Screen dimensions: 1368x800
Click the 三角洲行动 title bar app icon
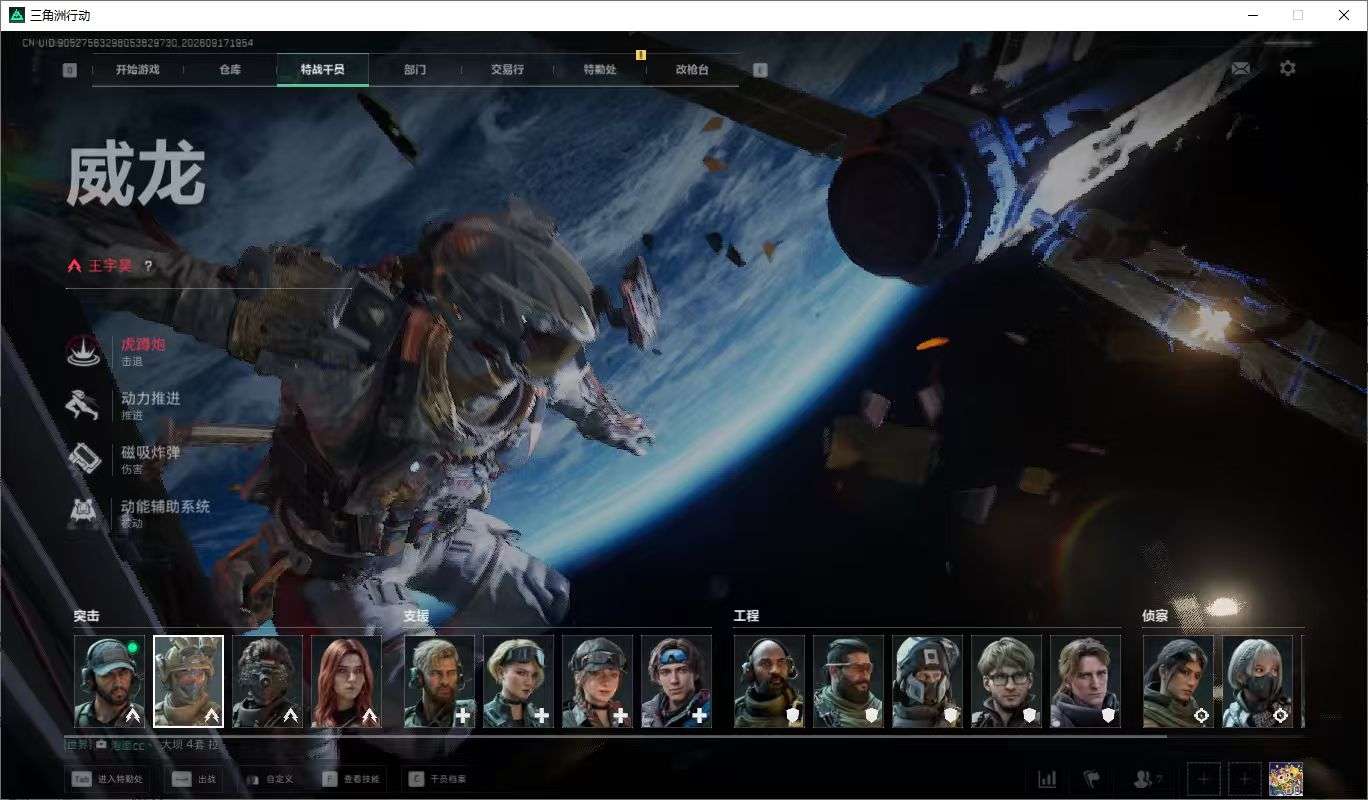point(16,15)
